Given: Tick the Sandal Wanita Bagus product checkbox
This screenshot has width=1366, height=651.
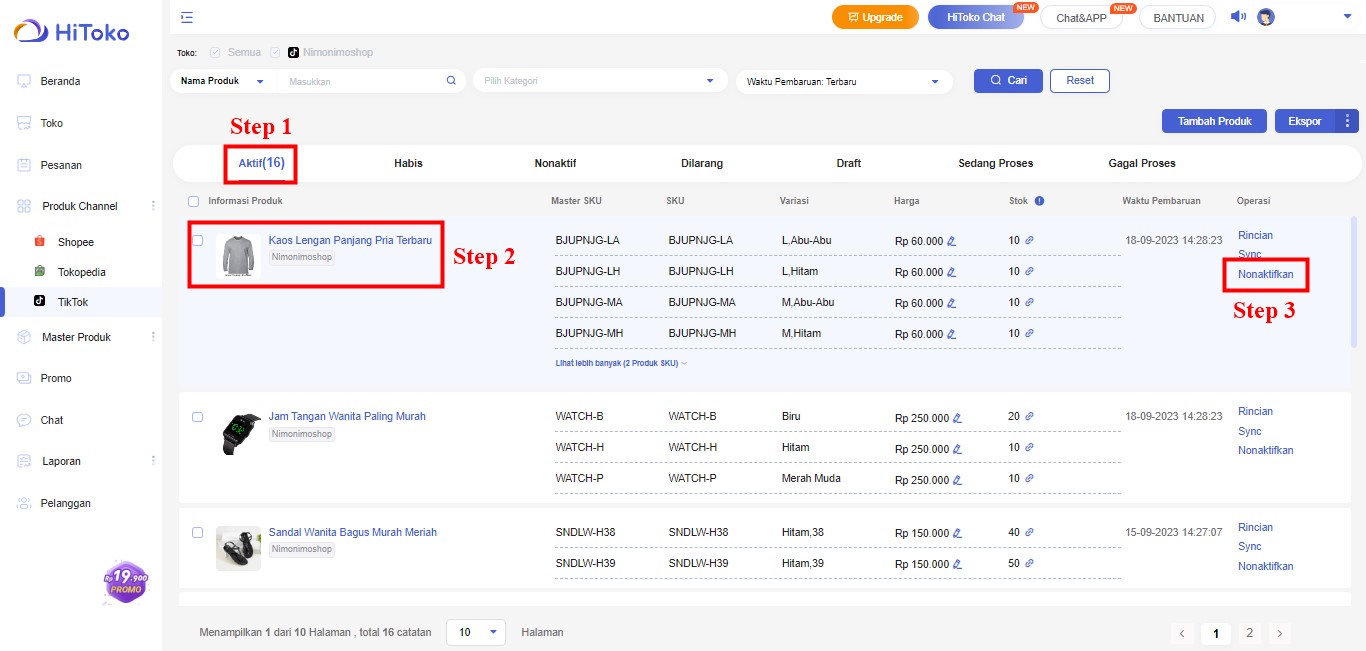Looking at the screenshot, I should pyautogui.click(x=198, y=533).
